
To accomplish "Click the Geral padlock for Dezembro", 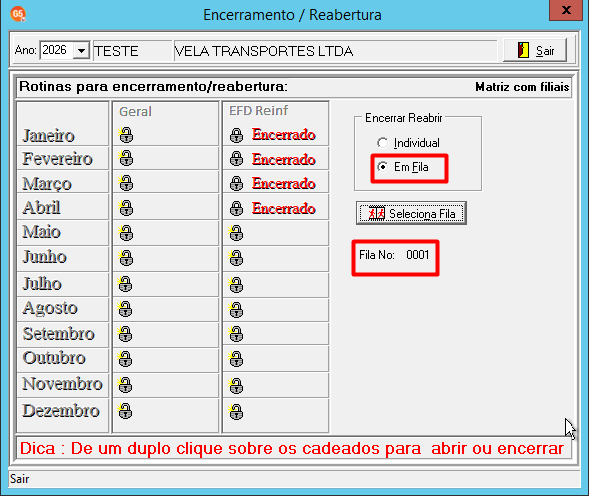I will [x=125, y=411].
